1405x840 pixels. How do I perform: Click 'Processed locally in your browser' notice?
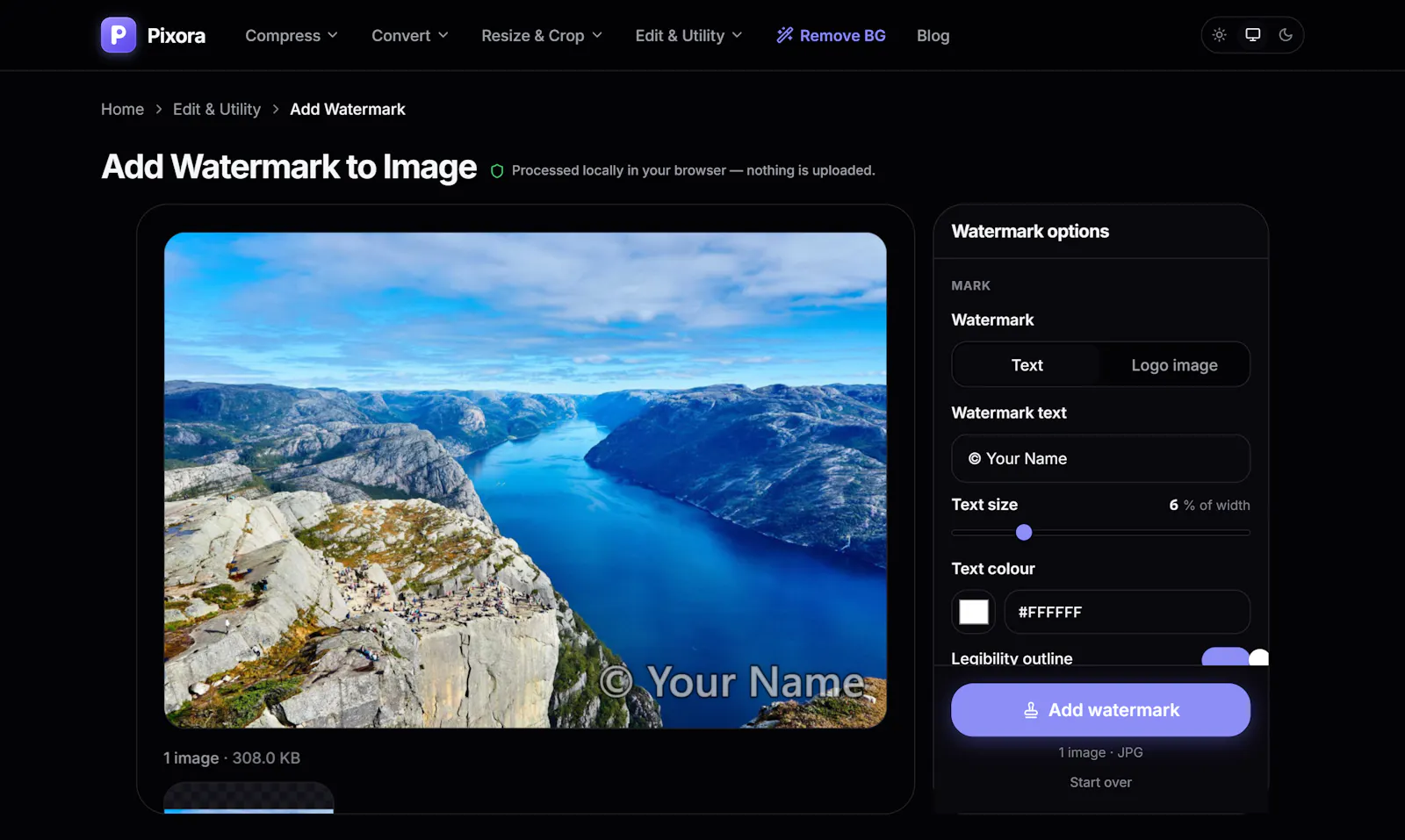coord(693,171)
